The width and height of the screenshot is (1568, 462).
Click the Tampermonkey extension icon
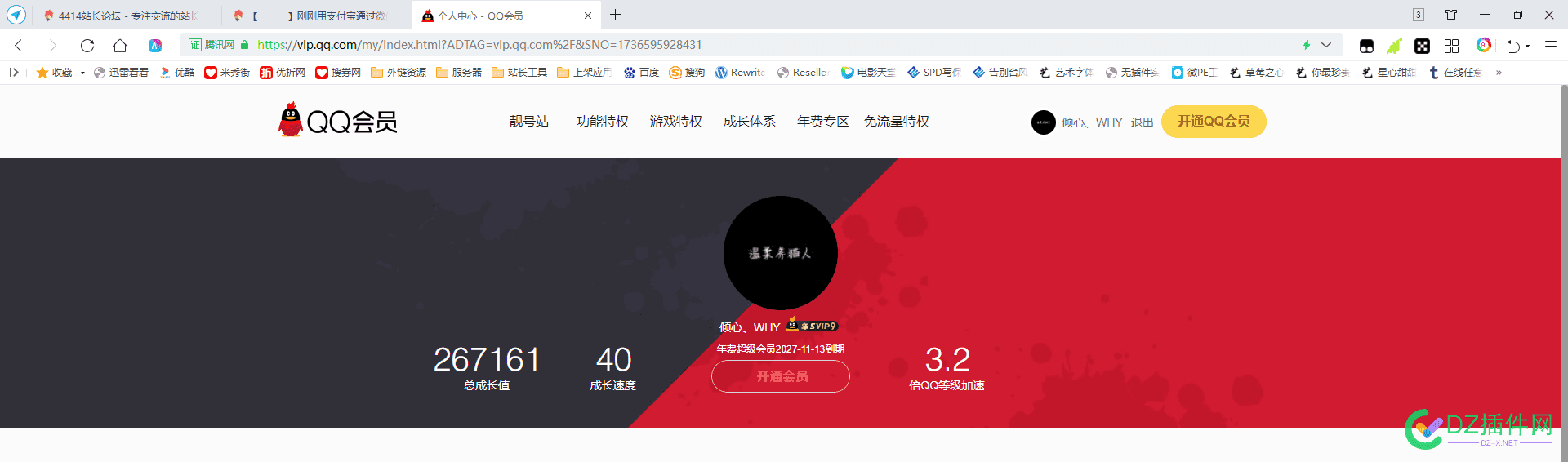point(1366,46)
